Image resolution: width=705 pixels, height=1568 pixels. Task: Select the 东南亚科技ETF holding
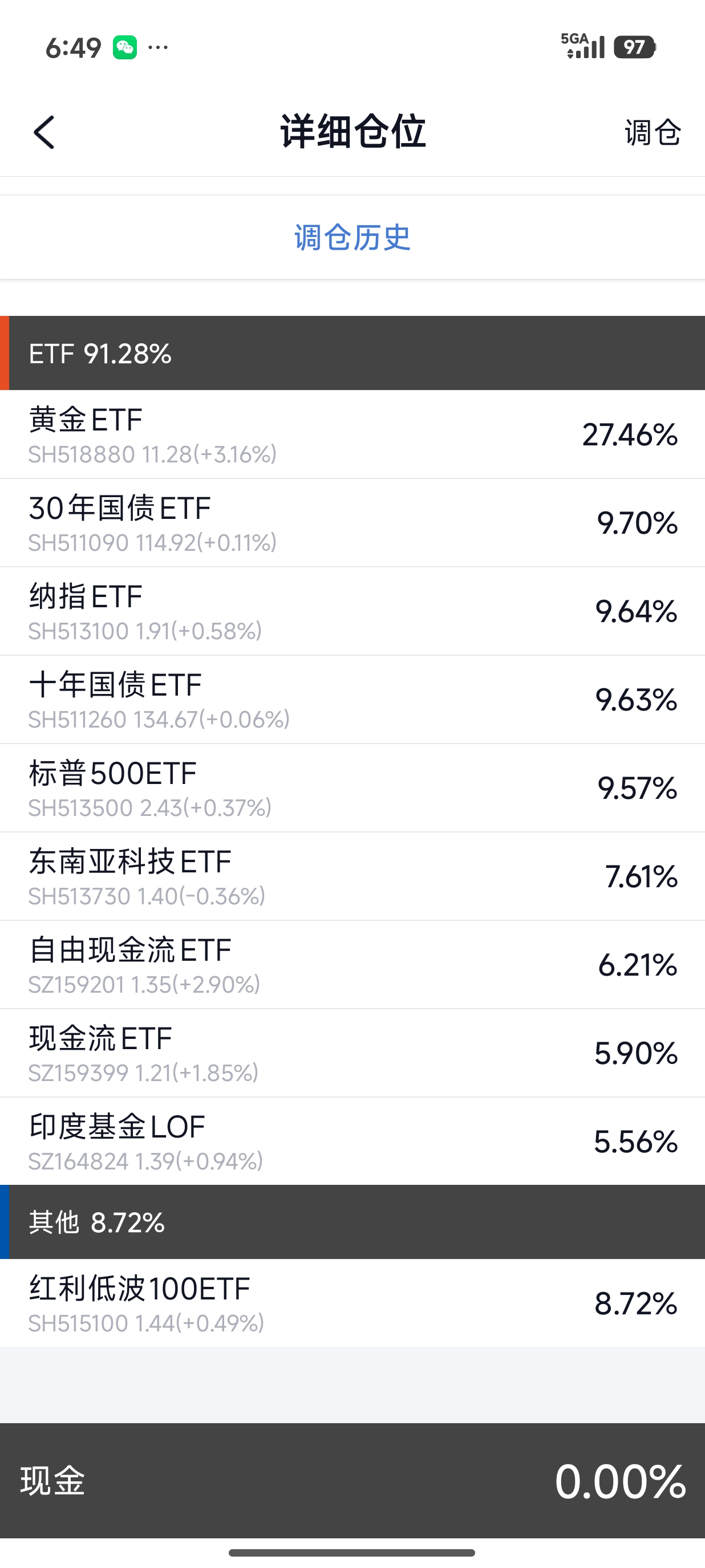tap(352, 876)
